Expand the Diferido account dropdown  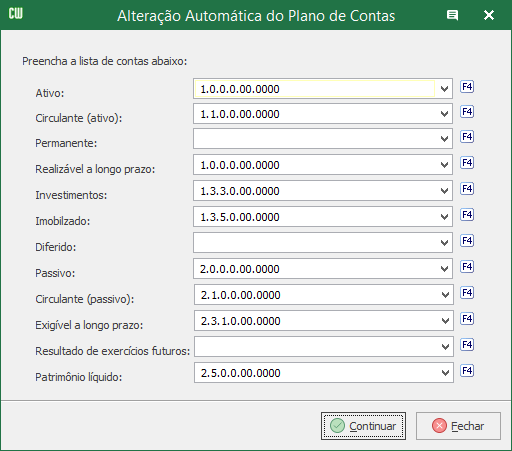coord(444,243)
